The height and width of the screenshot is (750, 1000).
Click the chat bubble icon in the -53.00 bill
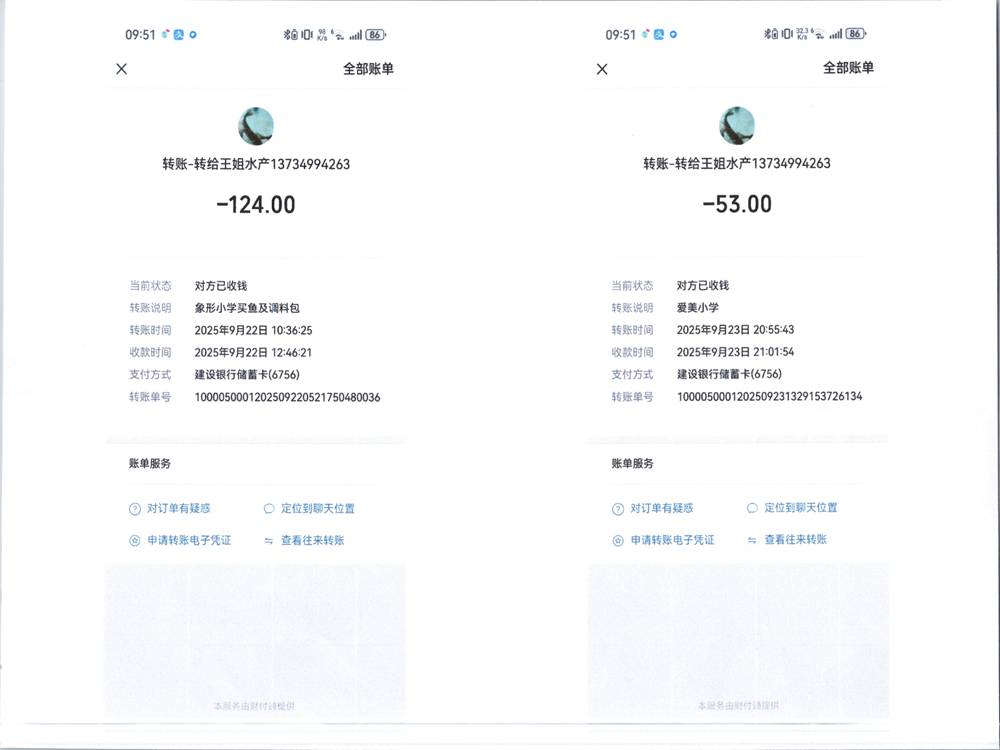click(x=752, y=508)
